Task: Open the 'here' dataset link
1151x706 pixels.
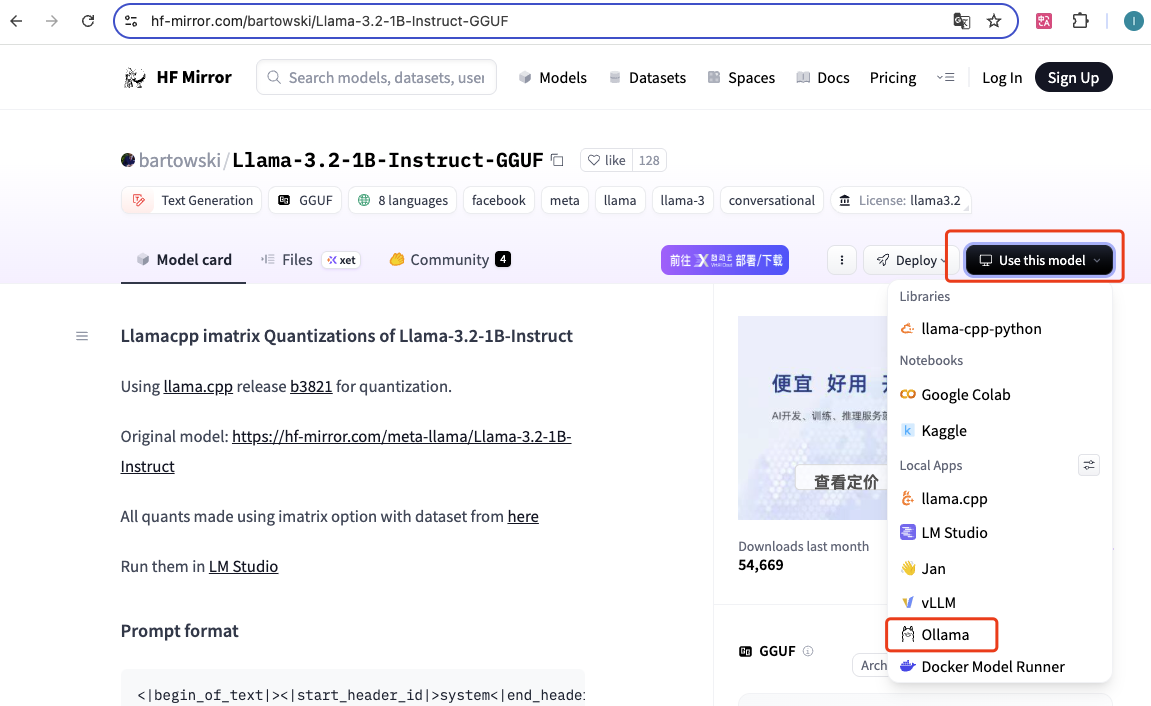Action: coord(523,517)
